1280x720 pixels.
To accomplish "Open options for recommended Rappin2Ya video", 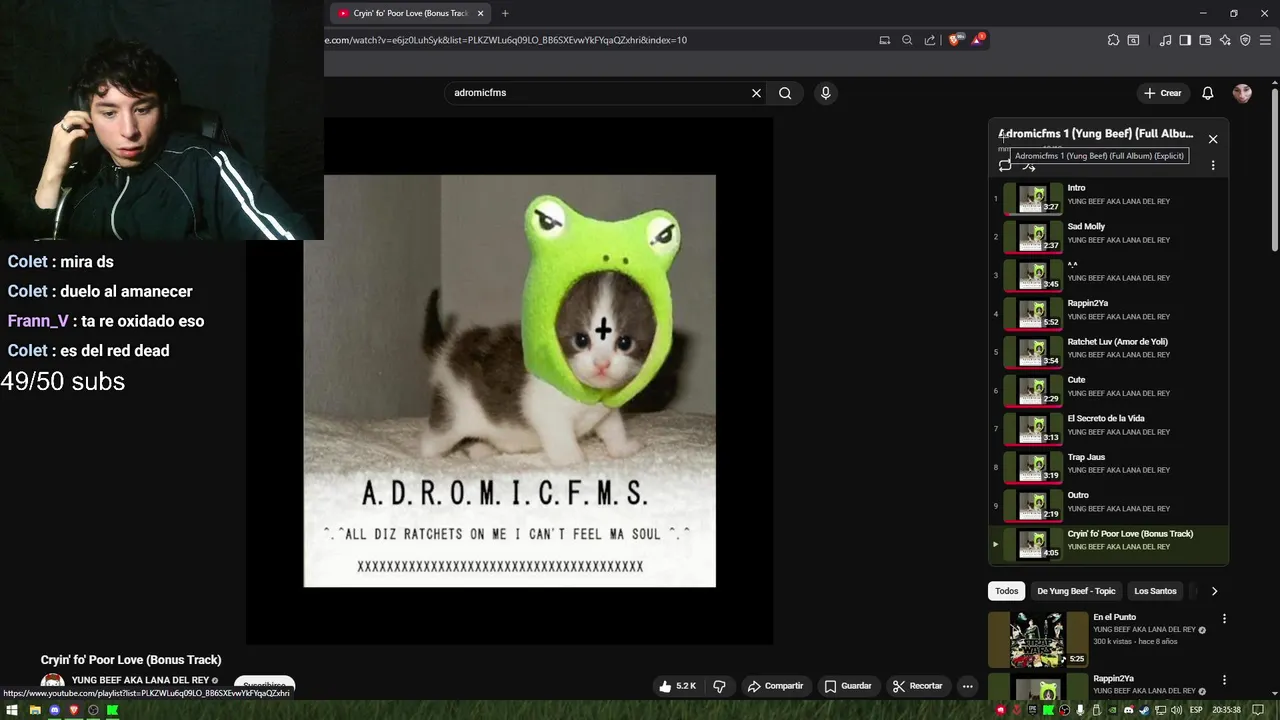I will 1224,680.
